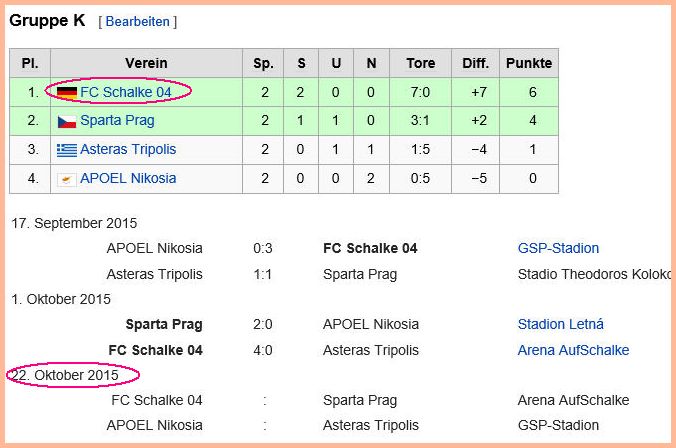Follow the blue Arena AufSchalke link
This screenshot has width=676, height=448.
[573, 350]
